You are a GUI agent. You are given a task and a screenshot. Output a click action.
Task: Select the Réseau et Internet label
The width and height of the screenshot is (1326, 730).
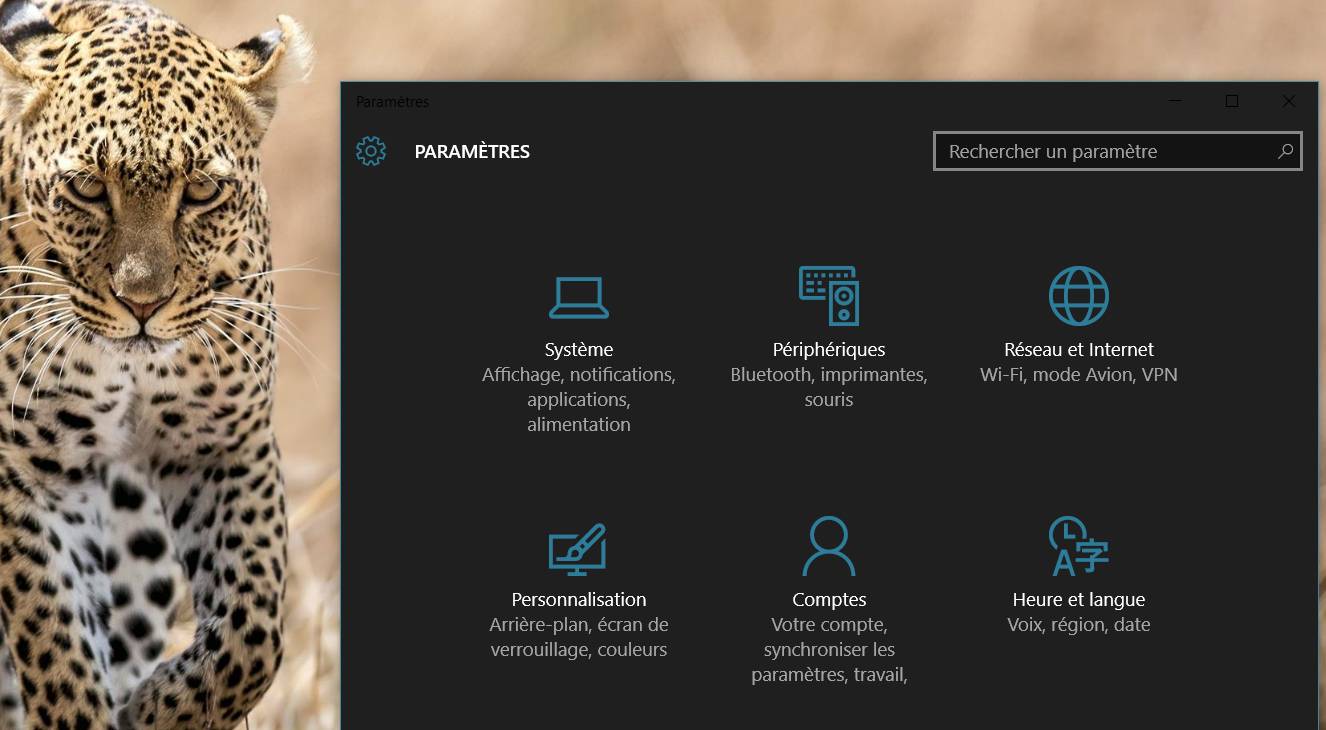[1079, 350]
